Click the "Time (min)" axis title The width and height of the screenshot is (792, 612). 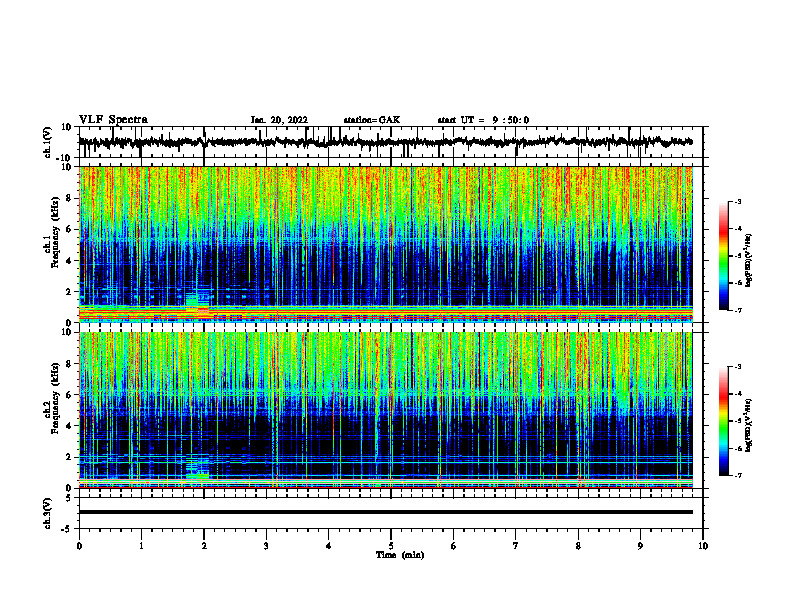pyautogui.click(x=400, y=555)
